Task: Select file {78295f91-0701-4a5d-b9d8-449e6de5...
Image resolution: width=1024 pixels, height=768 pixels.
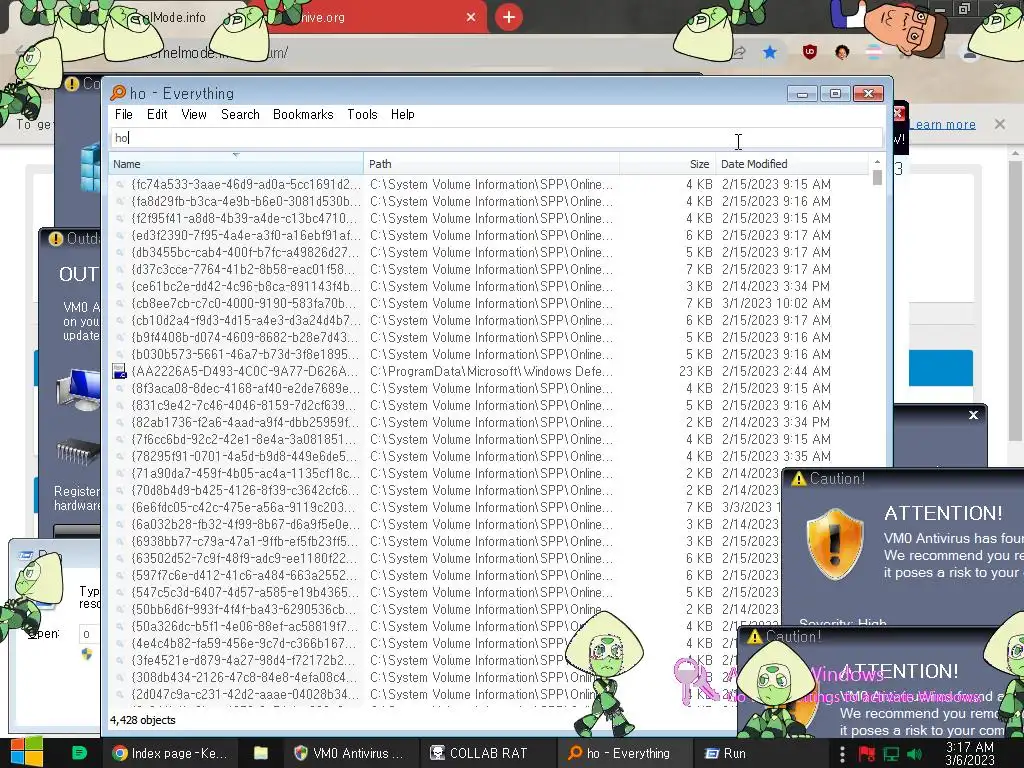Action: pyautogui.click(x=246, y=456)
